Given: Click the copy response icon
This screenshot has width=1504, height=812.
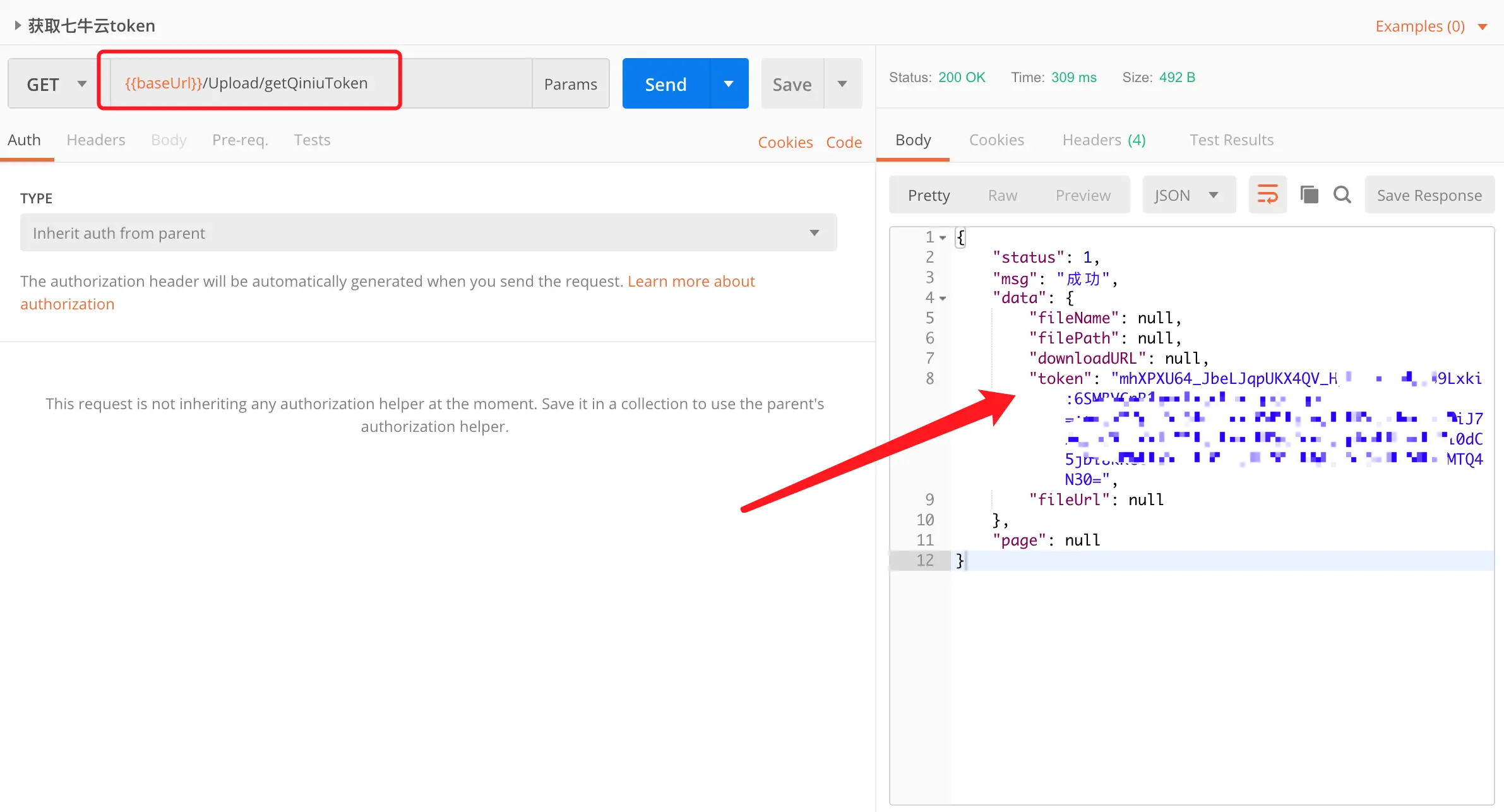Looking at the screenshot, I should 1309,194.
